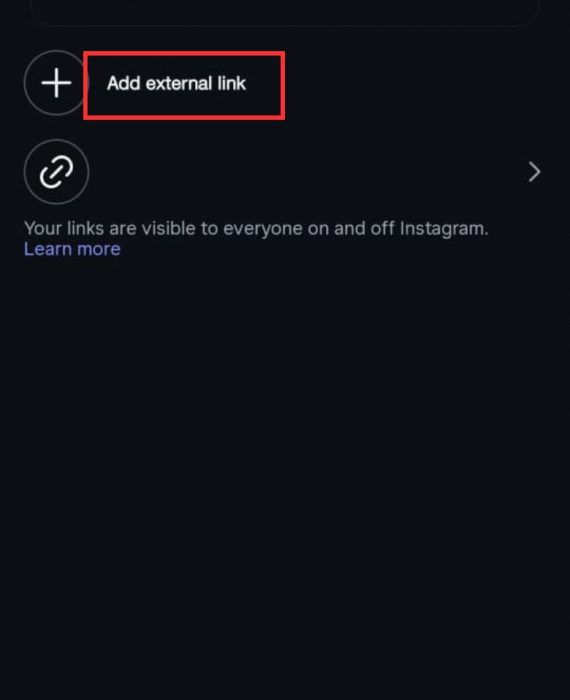Click the plus icon beside Add external link

coord(56,83)
